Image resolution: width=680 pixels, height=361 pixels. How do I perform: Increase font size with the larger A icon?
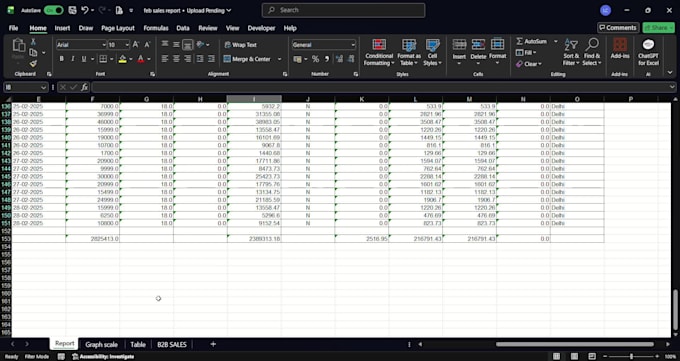[x=136, y=45]
